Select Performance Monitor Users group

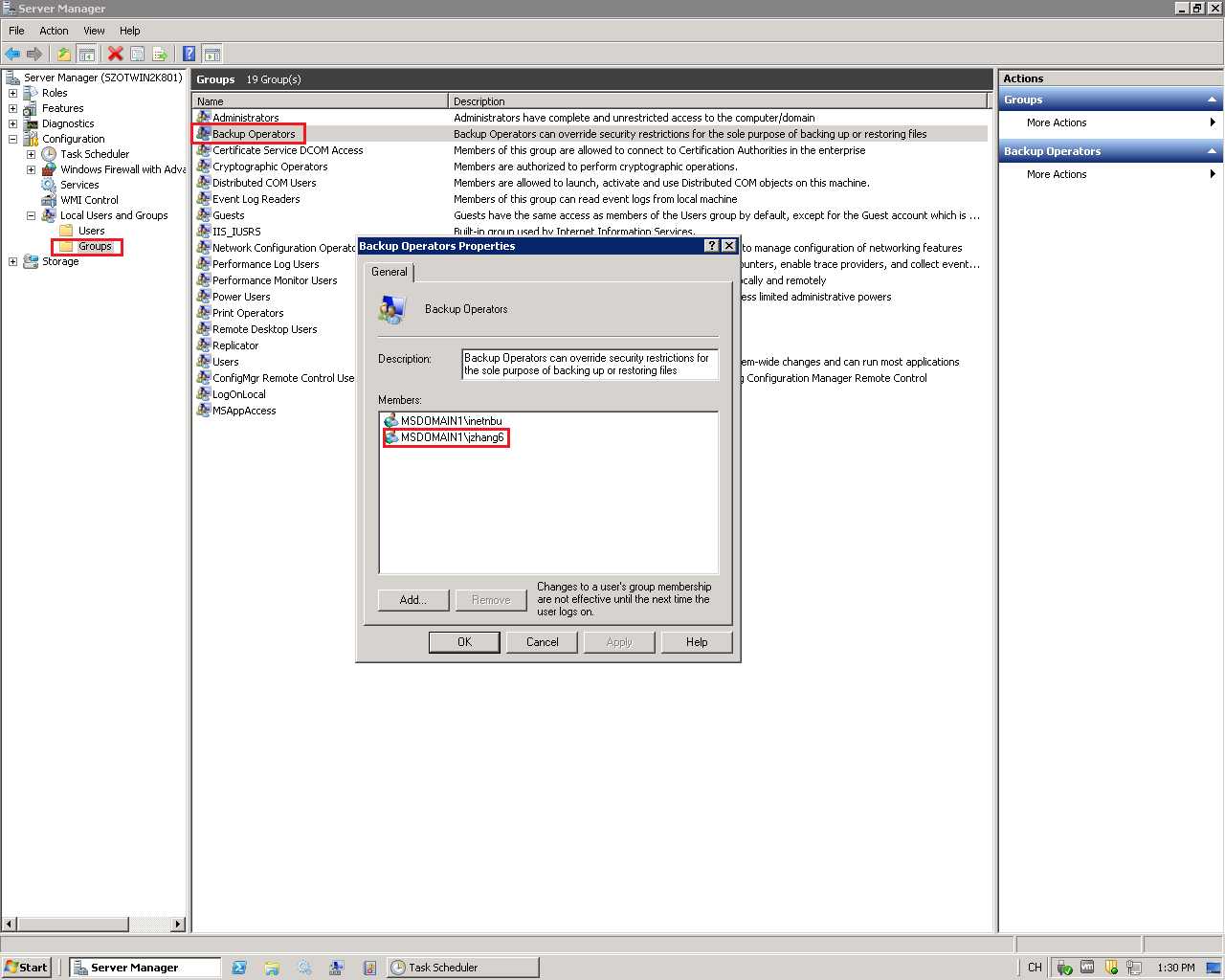(x=275, y=280)
